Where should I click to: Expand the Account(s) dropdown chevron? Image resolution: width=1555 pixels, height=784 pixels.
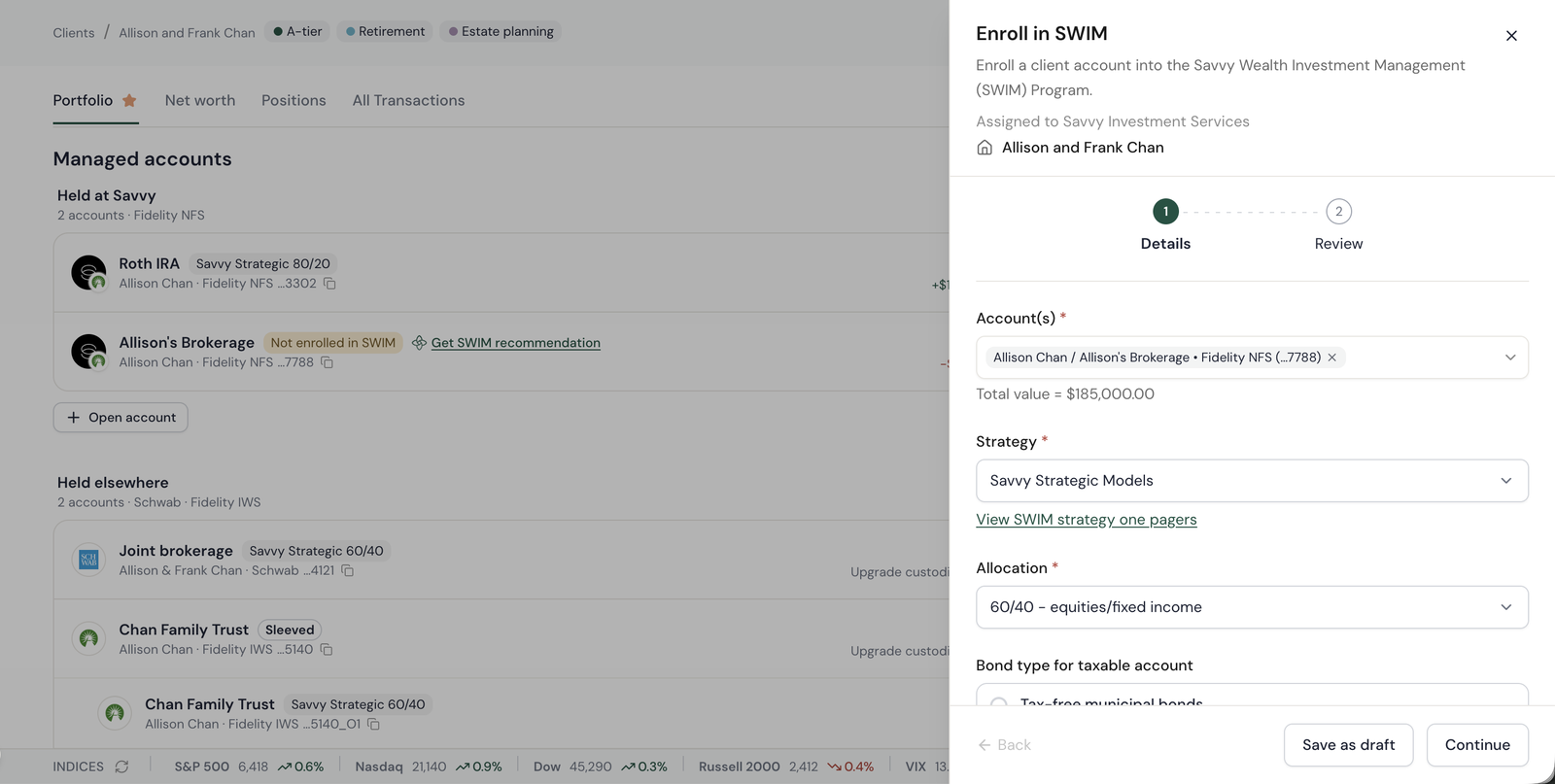1510,358
